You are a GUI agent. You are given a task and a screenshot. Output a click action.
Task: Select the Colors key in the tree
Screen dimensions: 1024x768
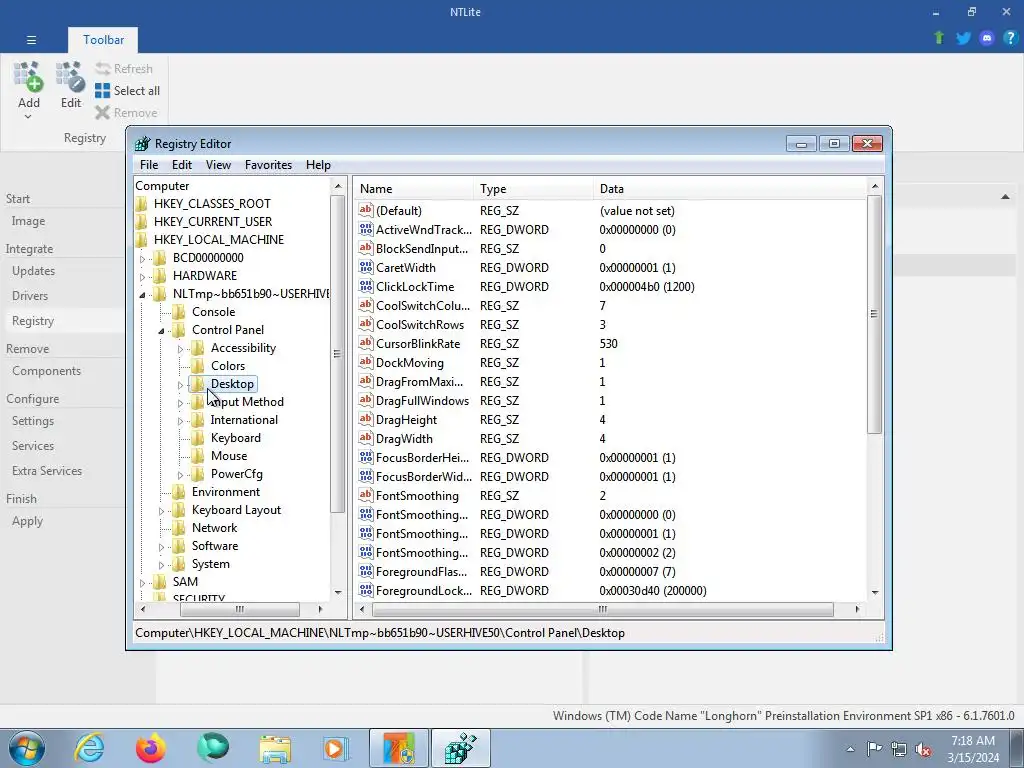(228, 366)
